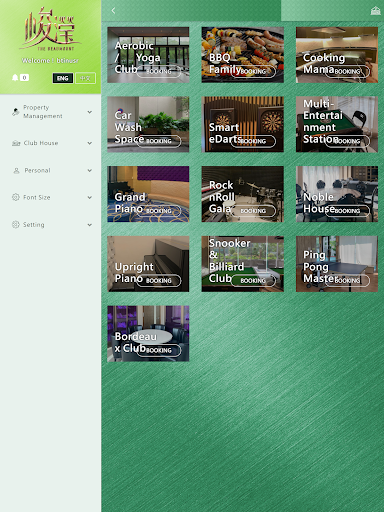Select Setting menu item
The width and height of the screenshot is (384, 512).
click(x=51, y=225)
